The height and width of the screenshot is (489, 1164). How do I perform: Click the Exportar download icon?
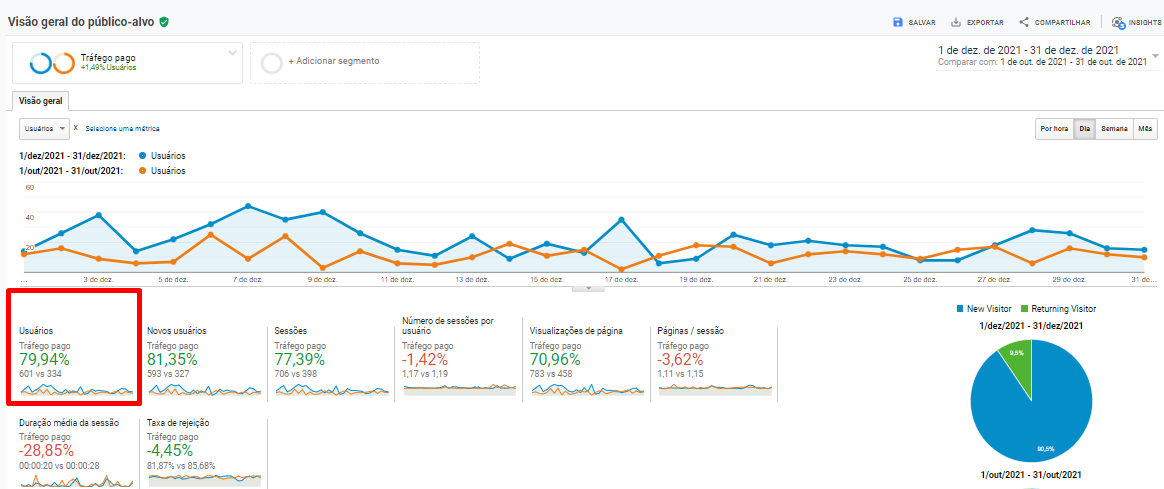[x=956, y=22]
